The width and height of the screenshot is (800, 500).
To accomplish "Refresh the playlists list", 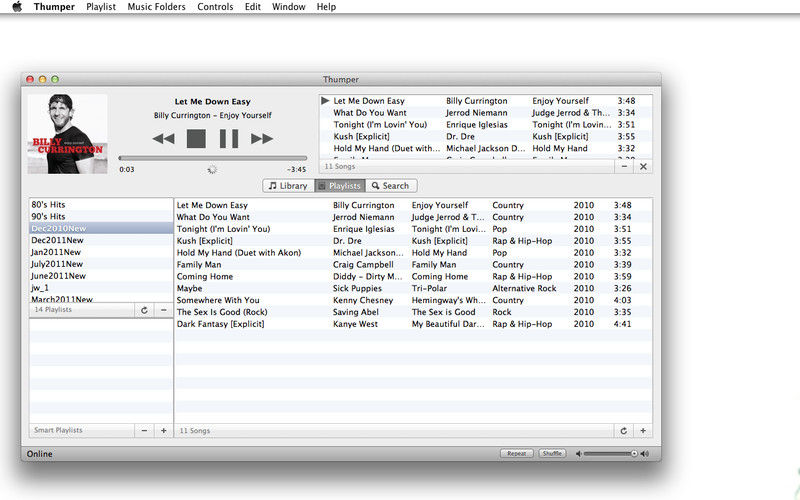I will pyautogui.click(x=144, y=310).
